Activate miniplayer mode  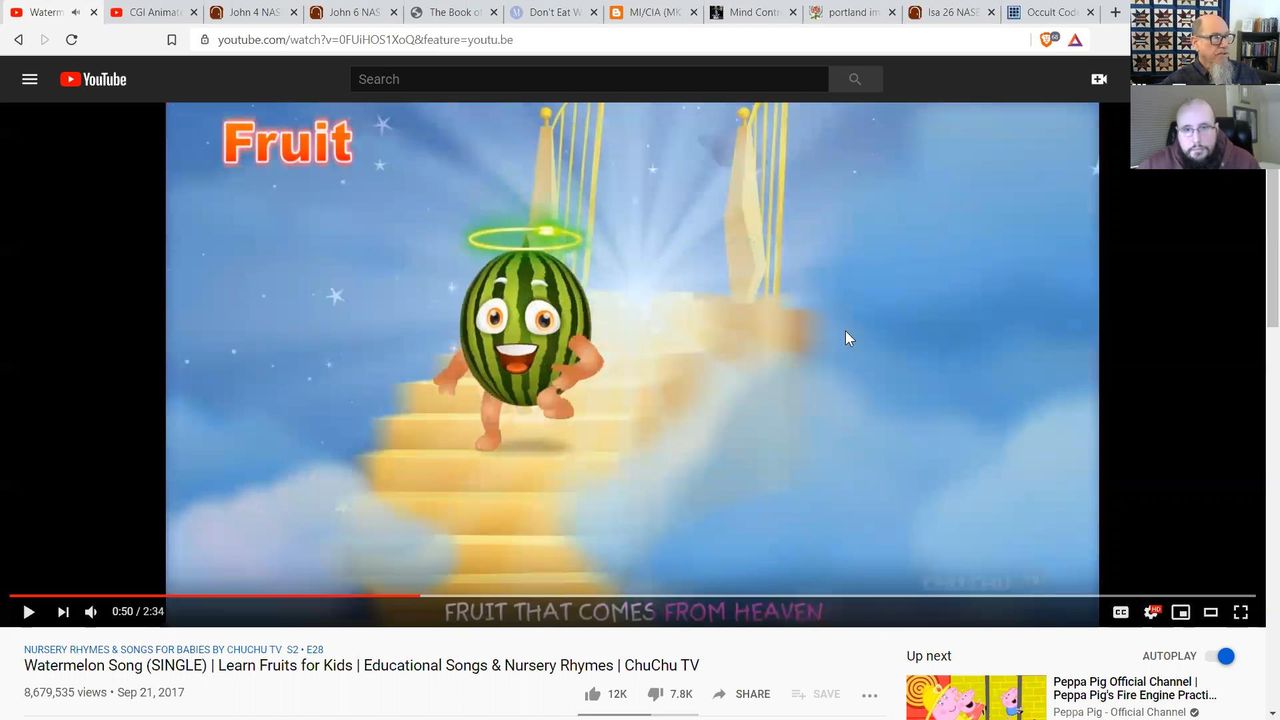click(x=1181, y=612)
